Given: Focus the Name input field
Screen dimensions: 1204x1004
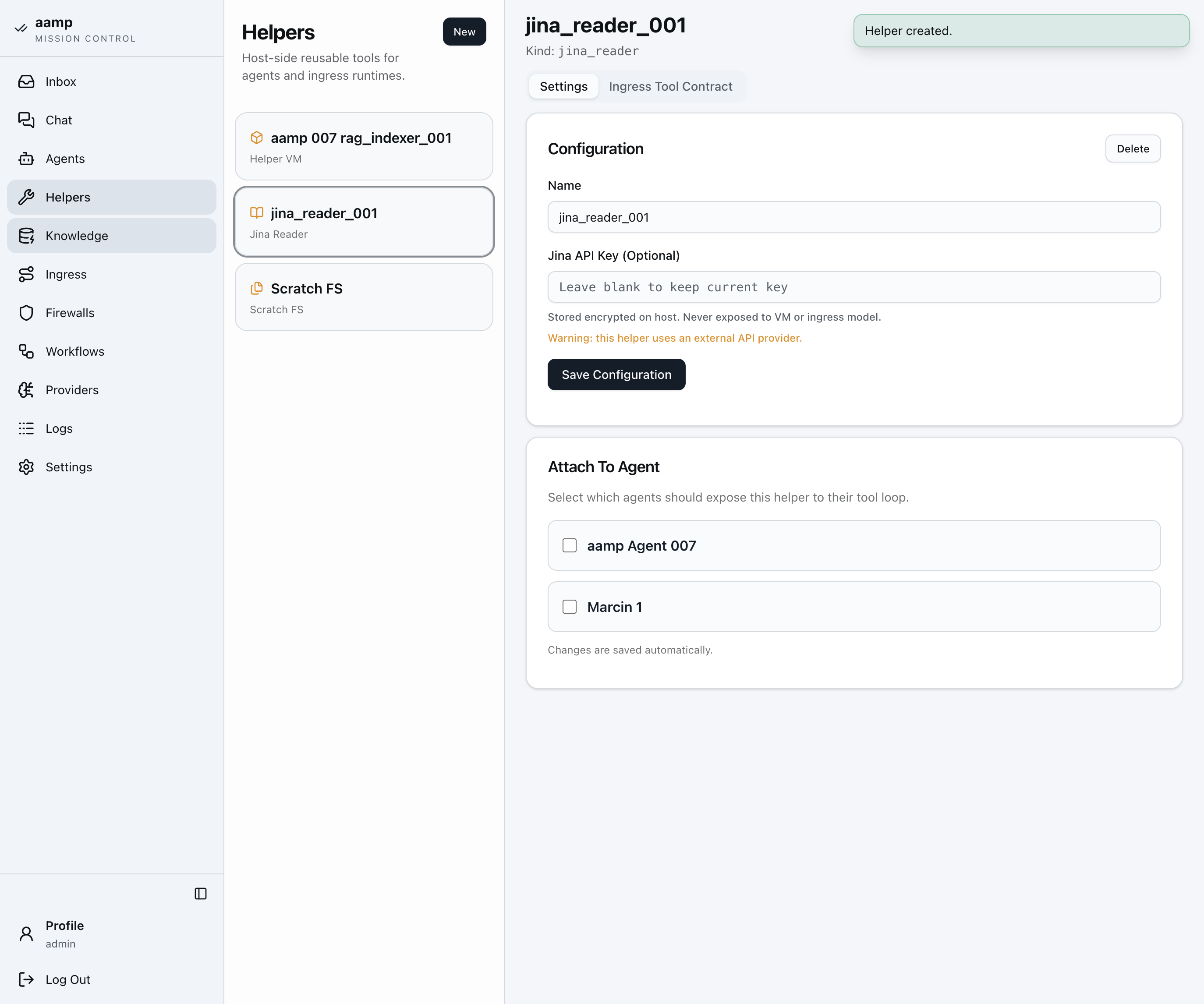Looking at the screenshot, I should point(853,217).
